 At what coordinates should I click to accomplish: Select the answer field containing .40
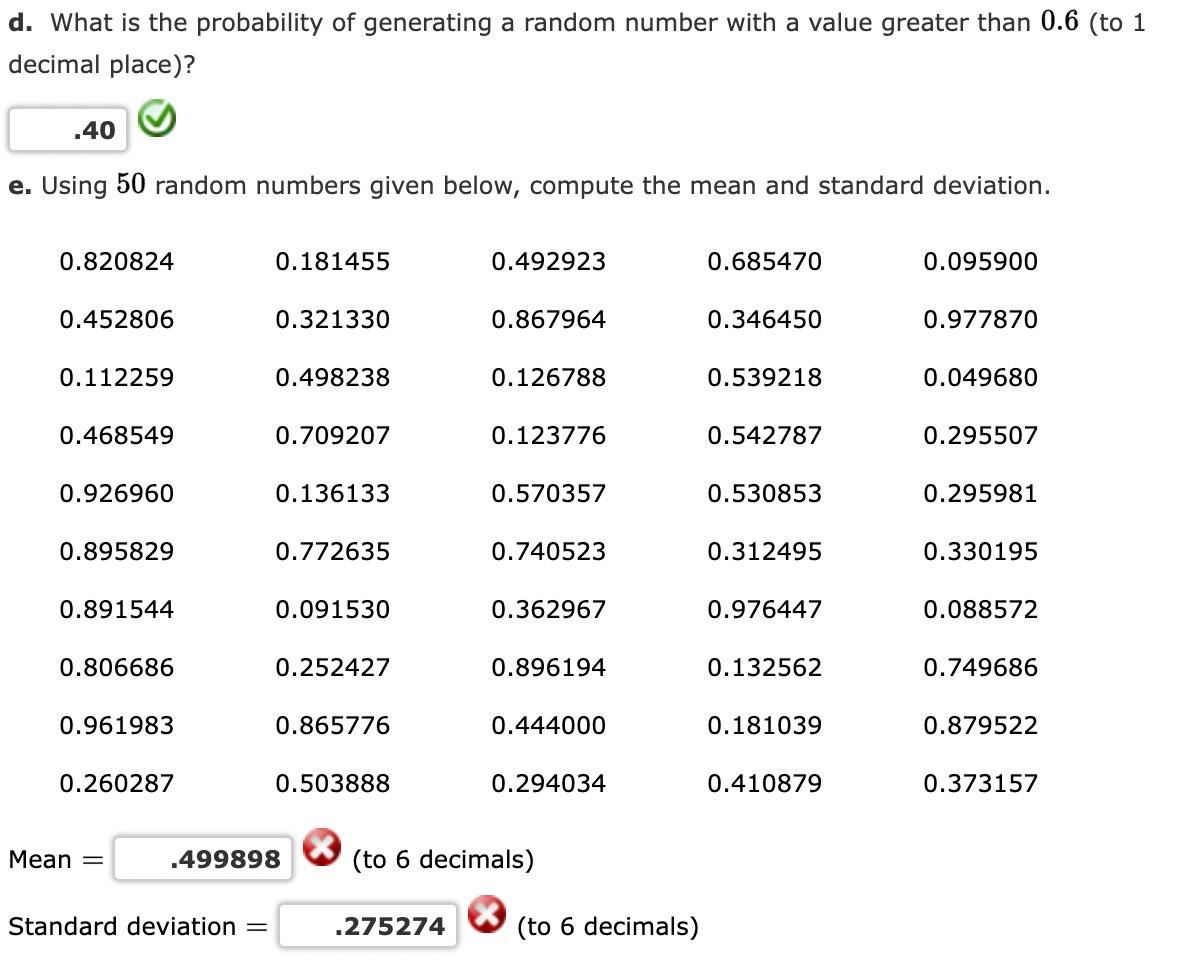click(x=66, y=128)
